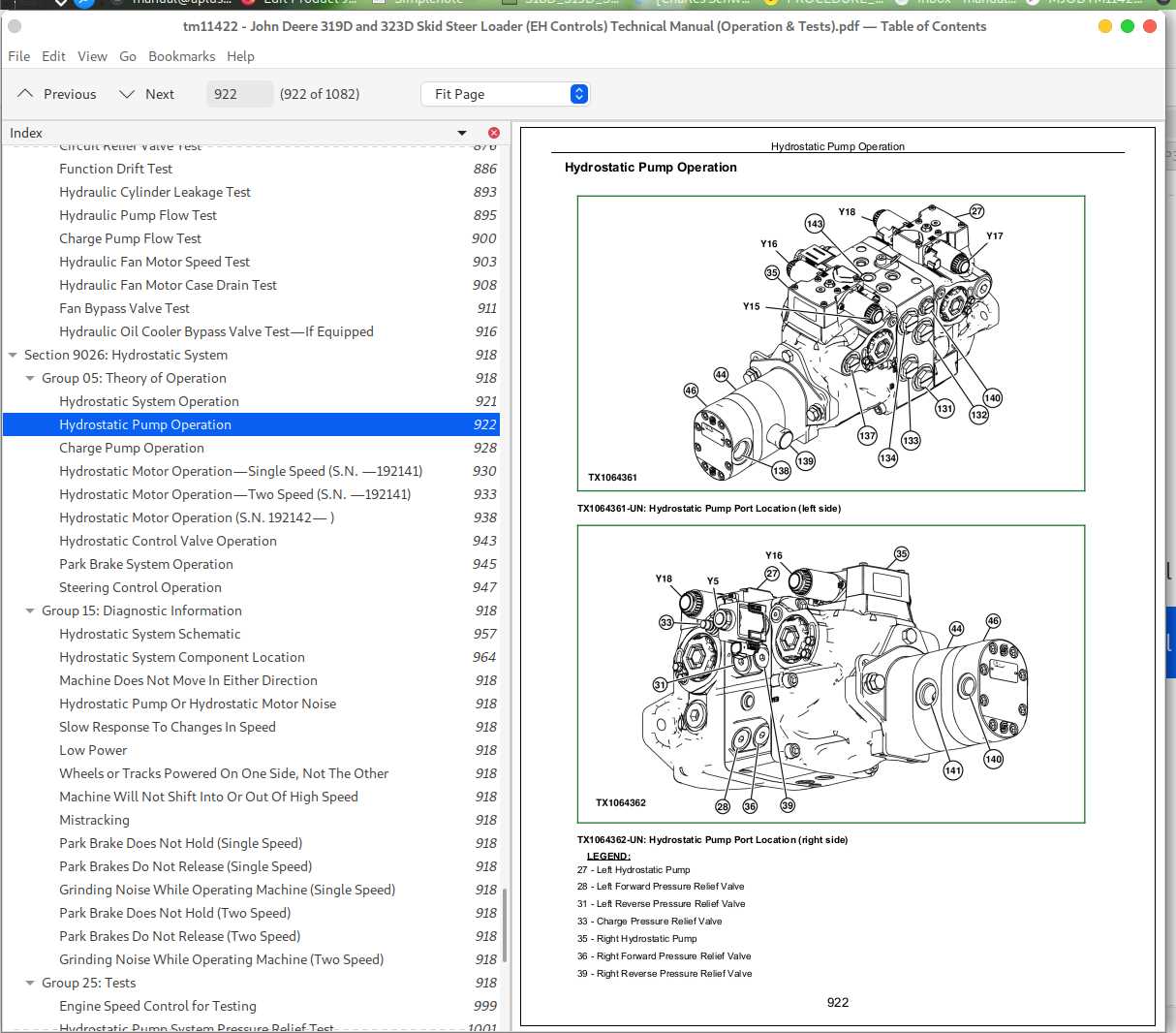Click the left side pump port diagram
Image resolution: width=1176 pixels, height=1033 pixels.
(x=830, y=343)
